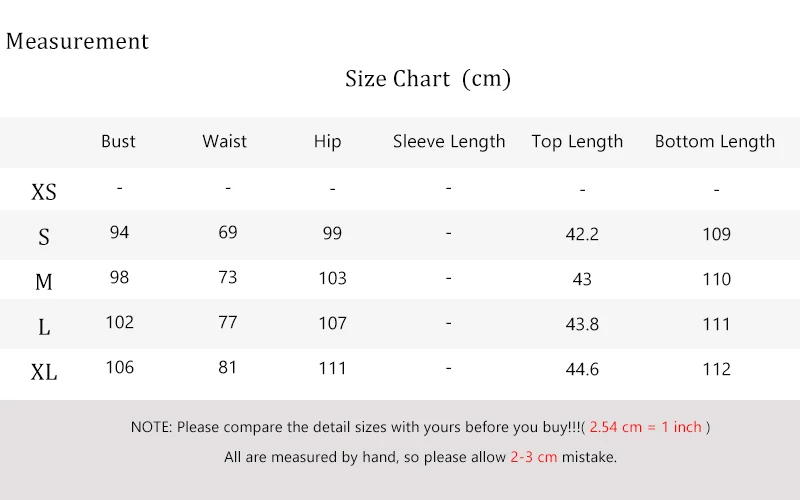This screenshot has width=800, height=500.
Task: Click the top length value 44.6
Action: (x=582, y=369)
